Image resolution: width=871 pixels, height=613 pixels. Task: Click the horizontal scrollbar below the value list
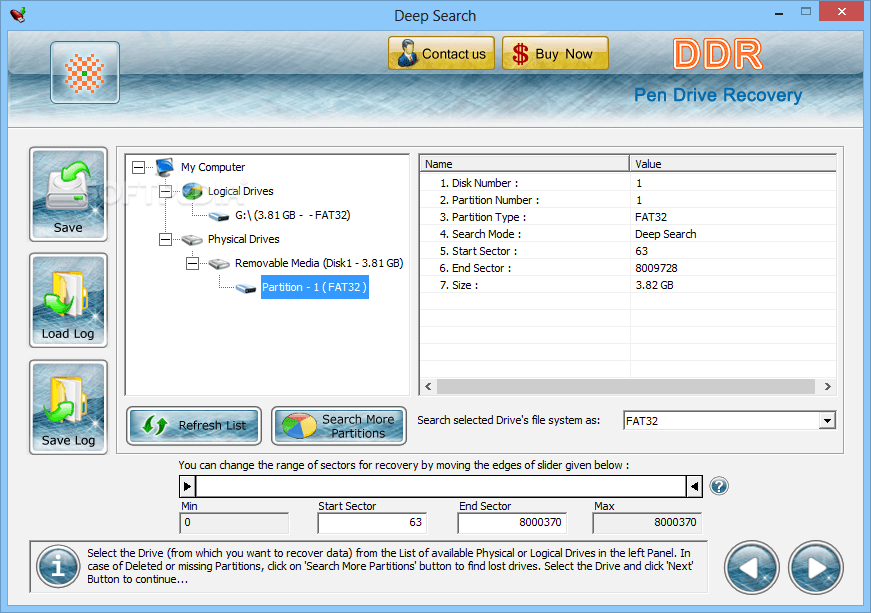pos(627,386)
